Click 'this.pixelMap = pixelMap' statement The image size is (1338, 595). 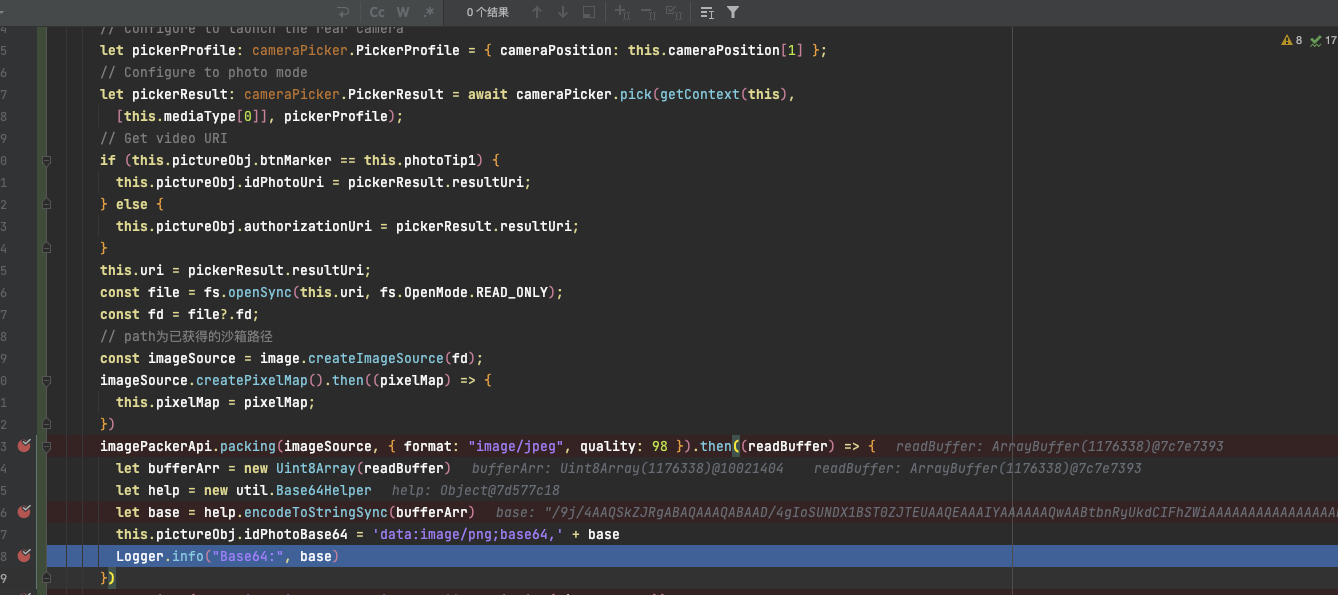pos(216,402)
